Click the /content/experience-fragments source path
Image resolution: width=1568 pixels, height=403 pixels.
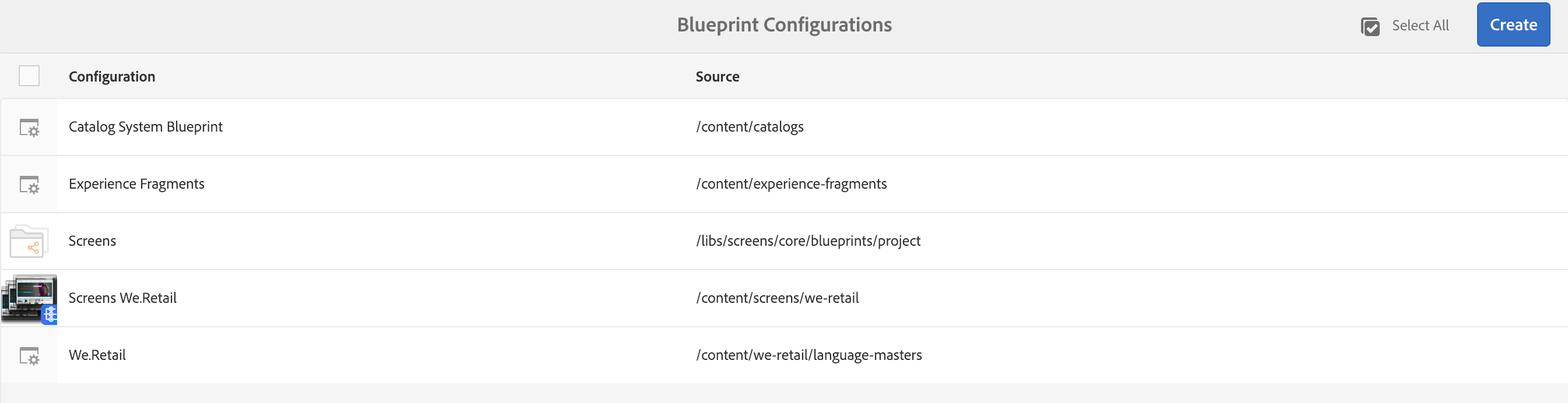790,184
